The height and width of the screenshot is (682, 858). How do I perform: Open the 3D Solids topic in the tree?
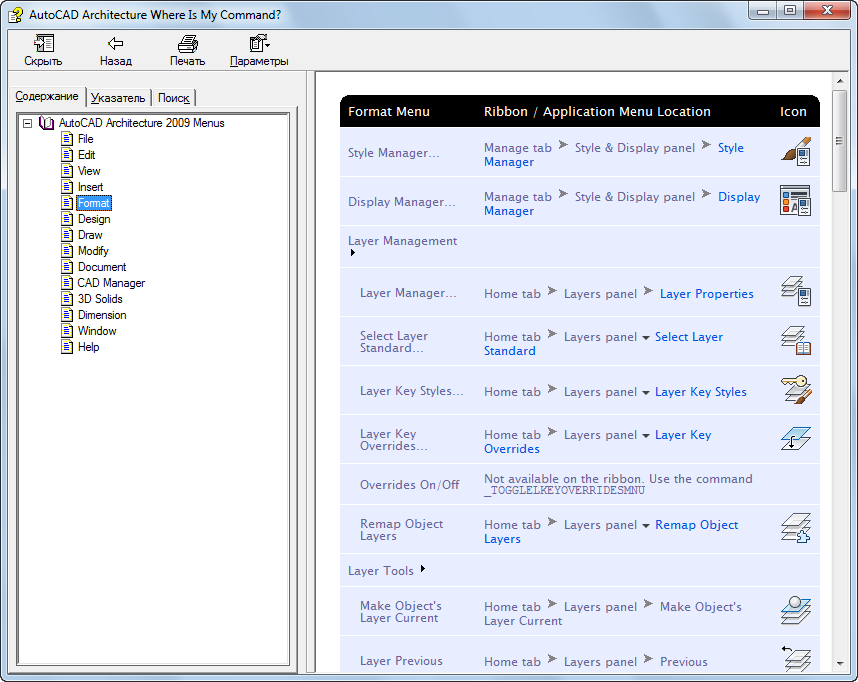[100, 299]
